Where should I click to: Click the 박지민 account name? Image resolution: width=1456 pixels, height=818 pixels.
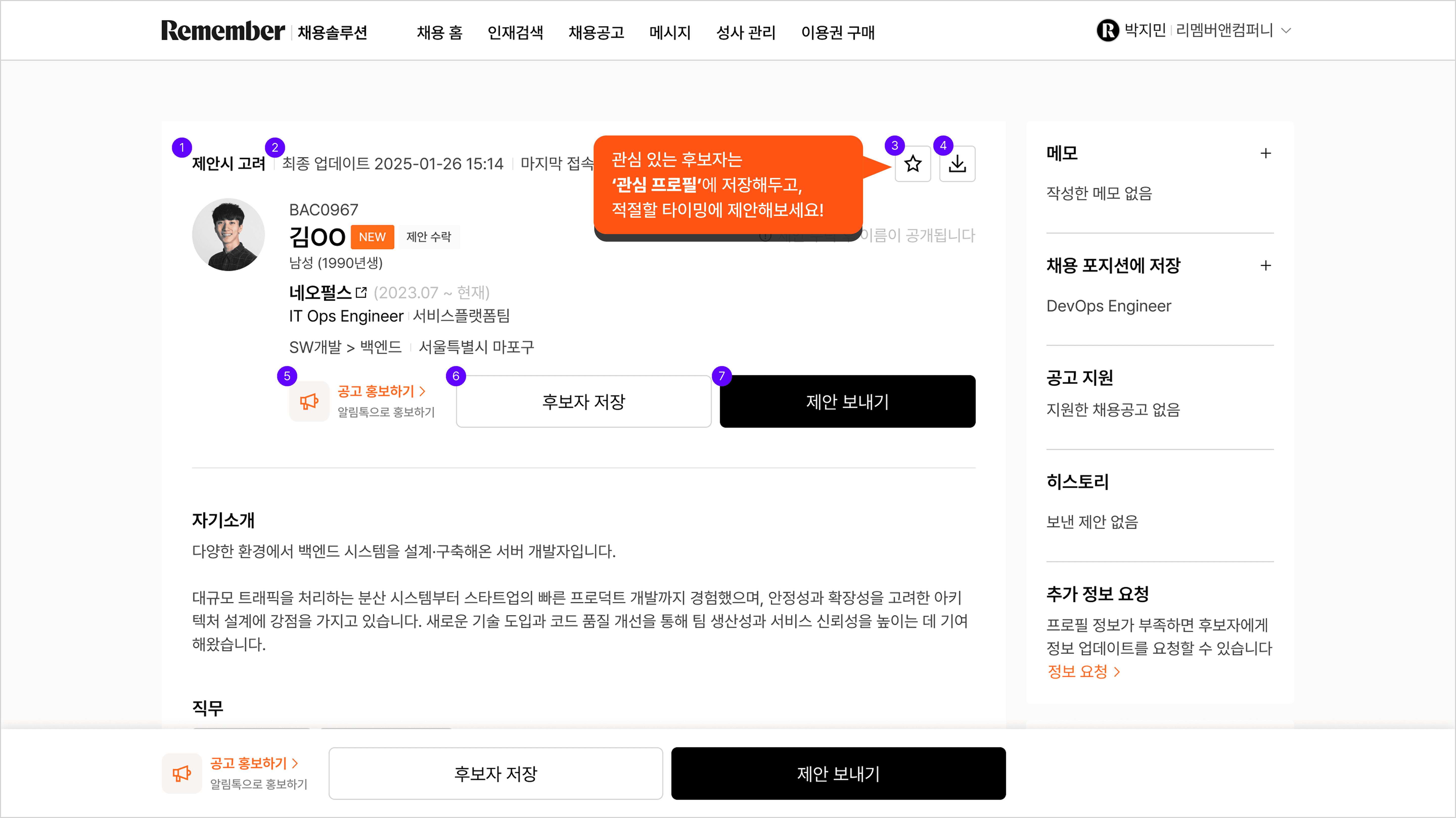(1145, 31)
